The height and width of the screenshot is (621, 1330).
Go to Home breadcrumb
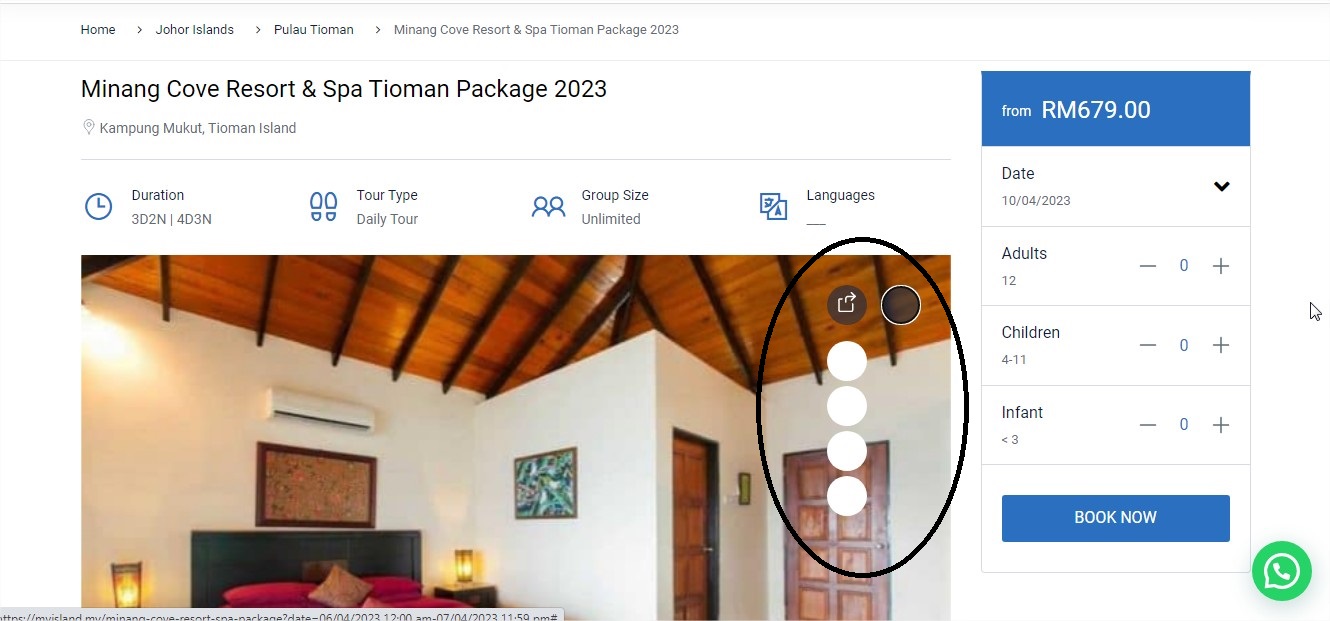pos(98,30)
